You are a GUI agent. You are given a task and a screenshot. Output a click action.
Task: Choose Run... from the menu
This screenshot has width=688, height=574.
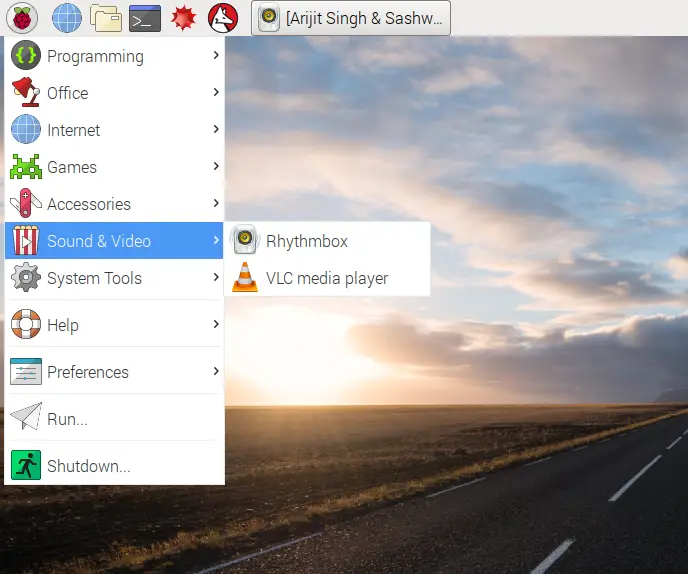(114, 418)
